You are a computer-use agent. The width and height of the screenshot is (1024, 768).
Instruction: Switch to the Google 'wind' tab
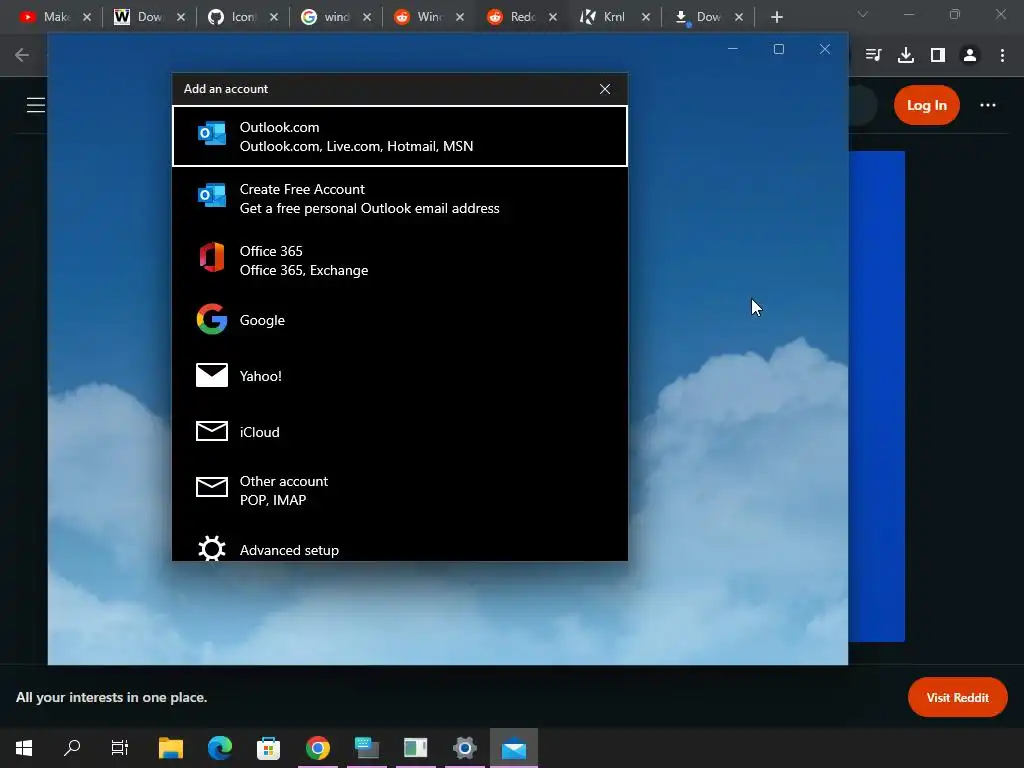click(327, 17)
